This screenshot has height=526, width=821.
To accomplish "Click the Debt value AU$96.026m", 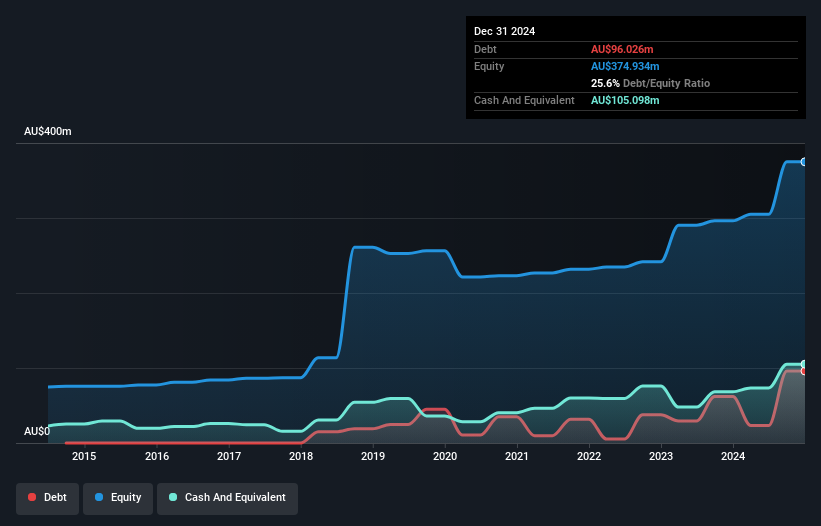I will (622, 49).
